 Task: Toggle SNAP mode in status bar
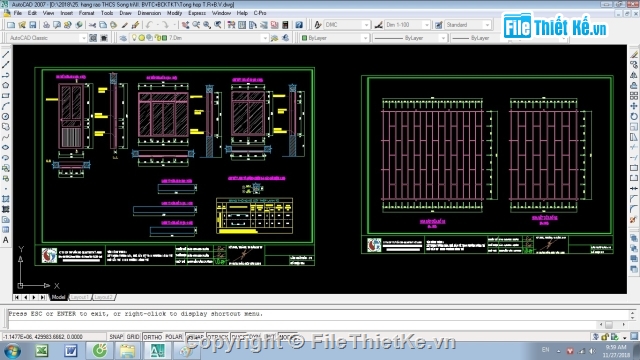(x=116, y=337)
